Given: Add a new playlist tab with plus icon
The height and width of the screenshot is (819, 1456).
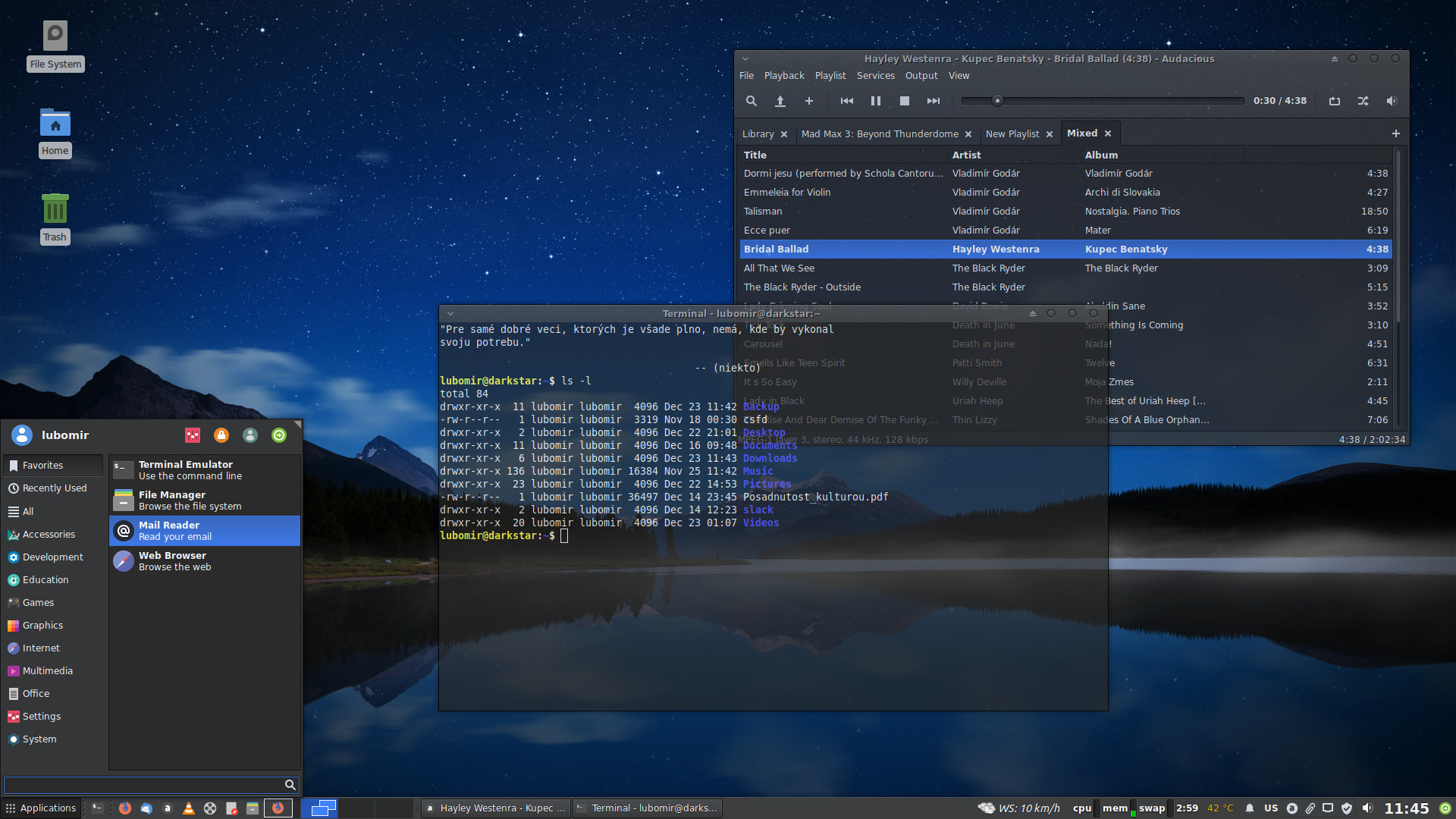Looking at the screenshot, I should (x=1395, y=133).
